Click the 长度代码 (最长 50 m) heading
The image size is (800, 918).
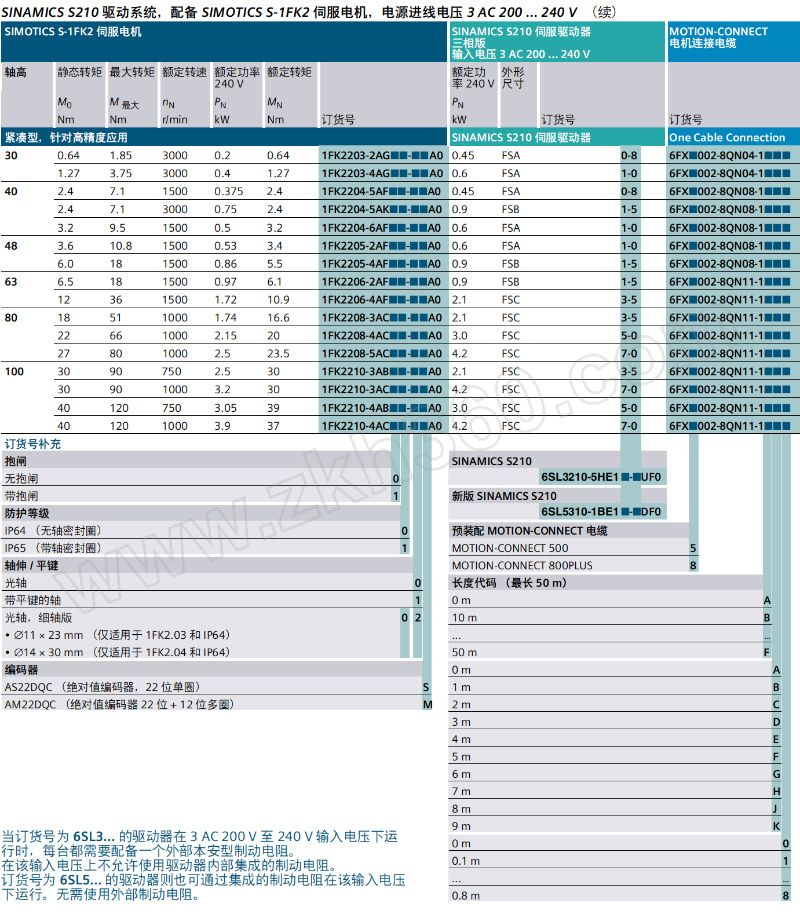pos(502,582)
